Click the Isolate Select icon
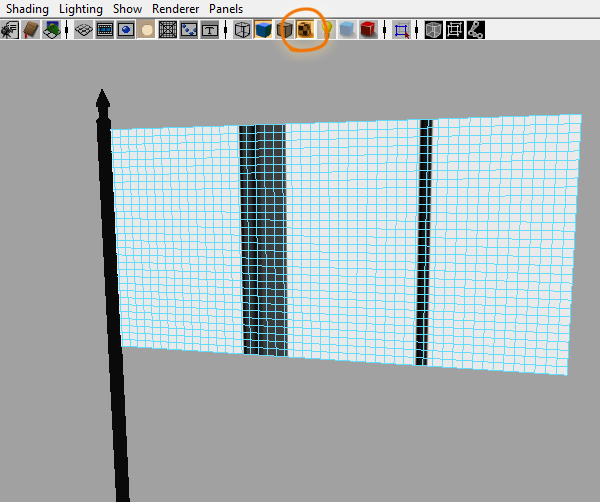600x502 pixels. point(401,30)
